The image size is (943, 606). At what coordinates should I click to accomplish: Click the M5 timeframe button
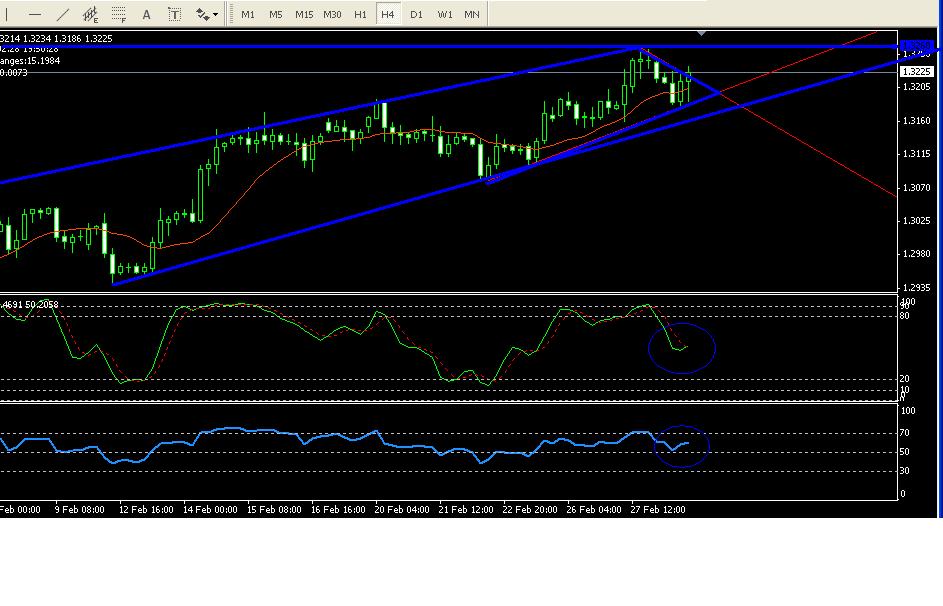275,14
